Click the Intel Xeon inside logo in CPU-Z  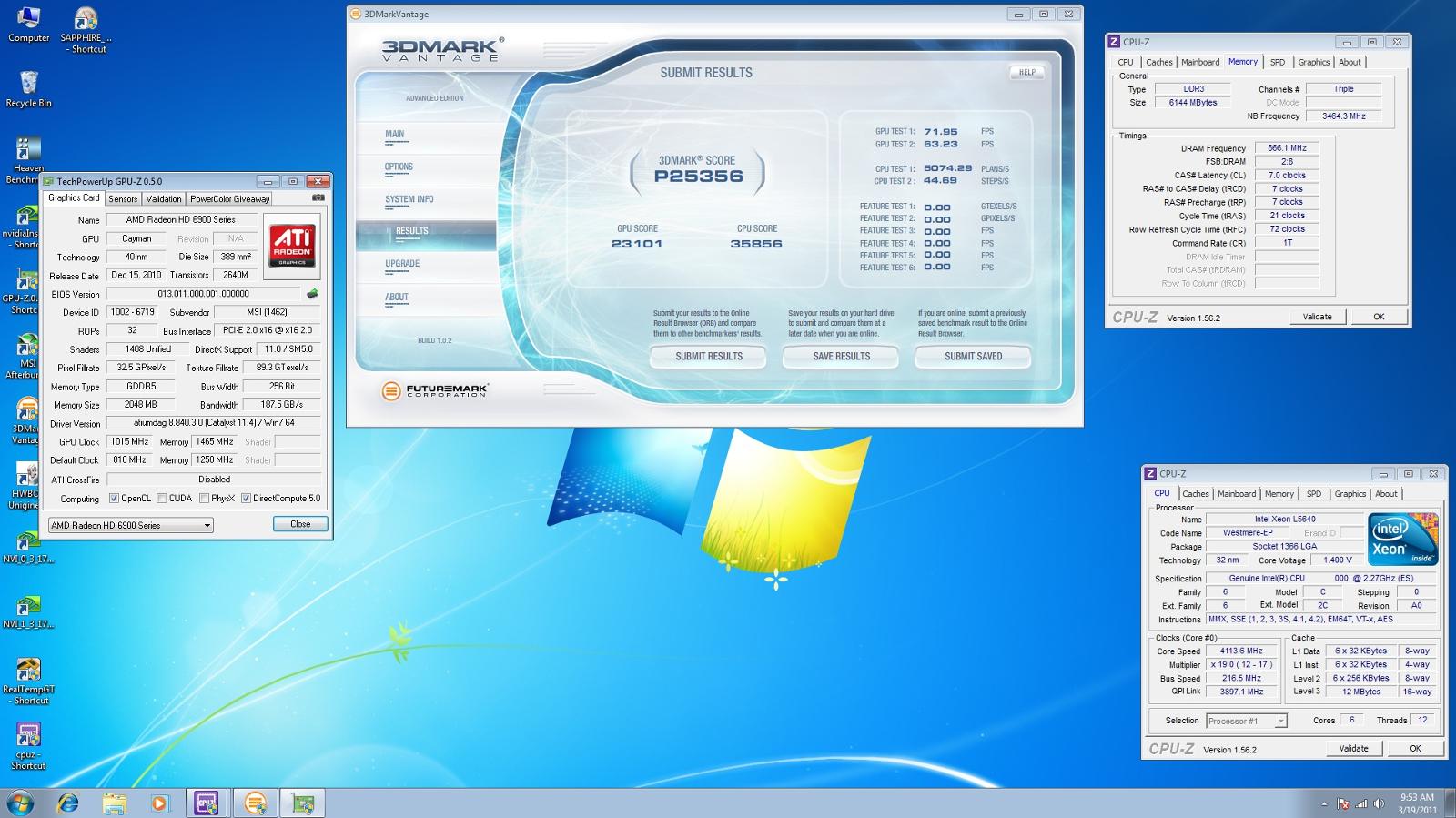pyautogui.click(x=1404, y=540)
